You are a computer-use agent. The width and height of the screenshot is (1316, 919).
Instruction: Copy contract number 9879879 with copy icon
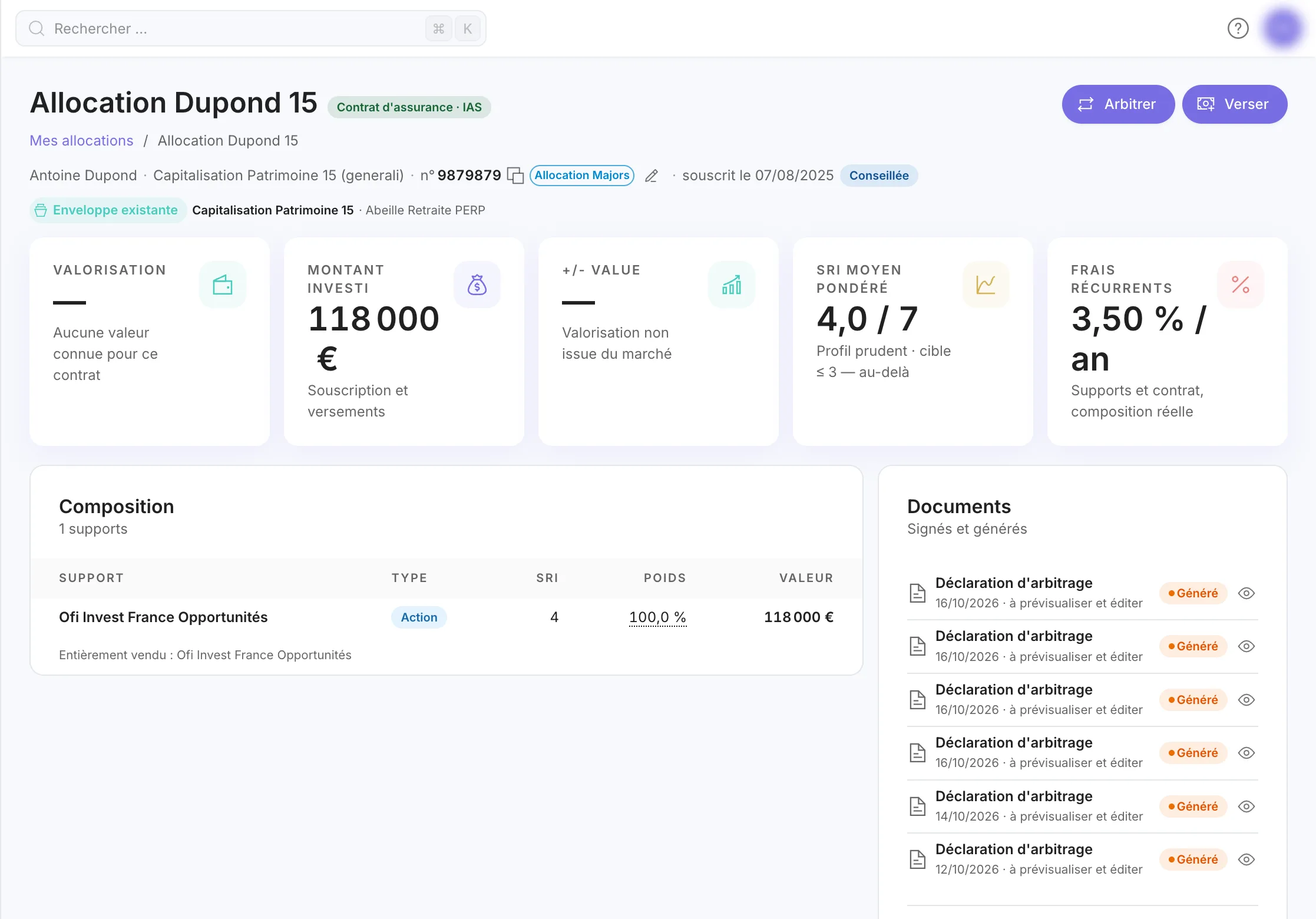click(515, 176)
